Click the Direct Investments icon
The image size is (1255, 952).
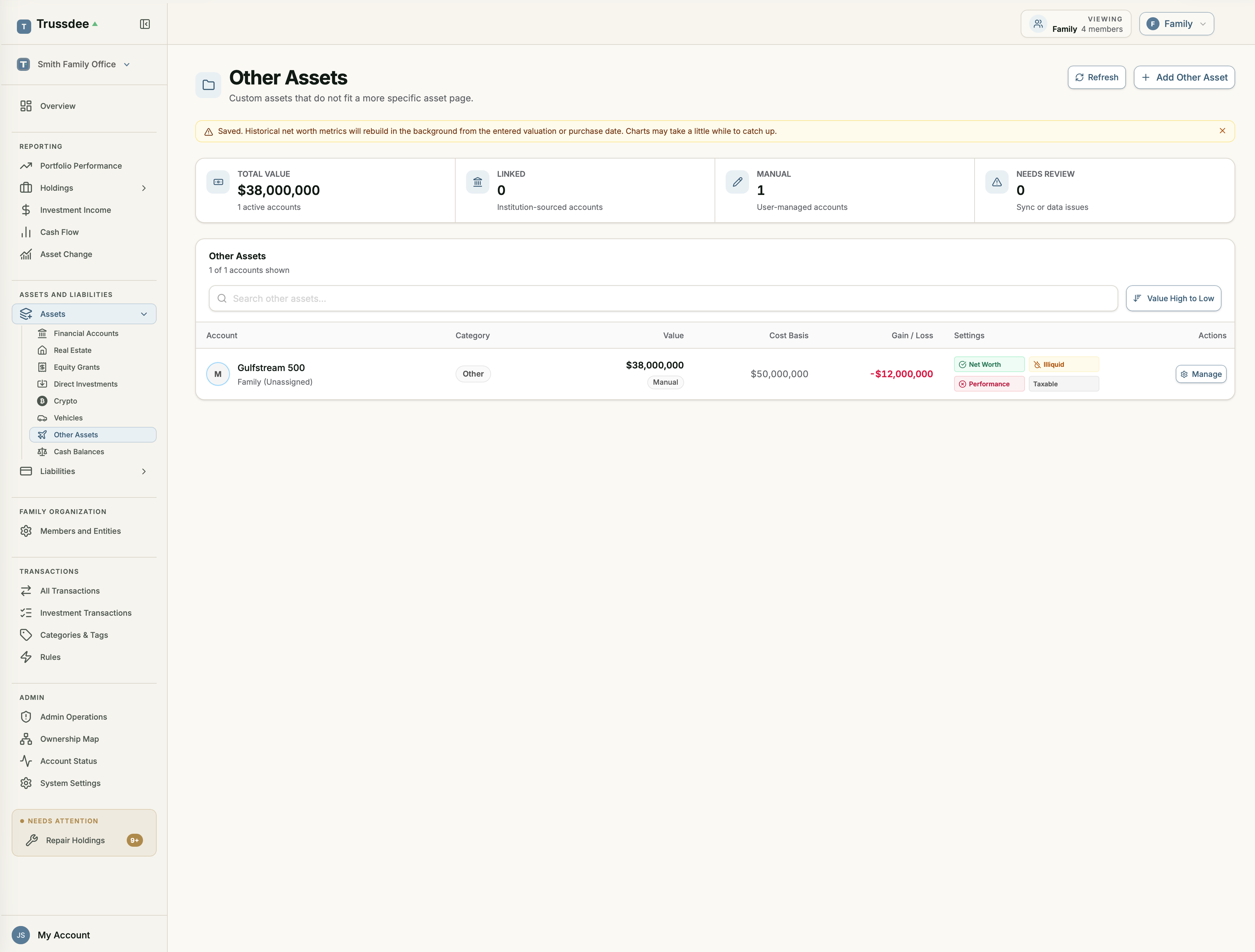[42, 384]
